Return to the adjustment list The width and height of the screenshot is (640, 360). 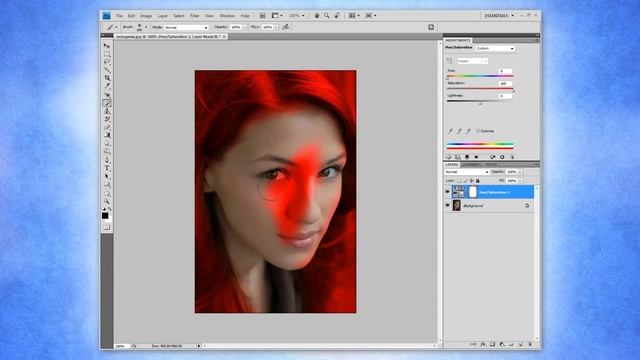(x=449, y=157)
